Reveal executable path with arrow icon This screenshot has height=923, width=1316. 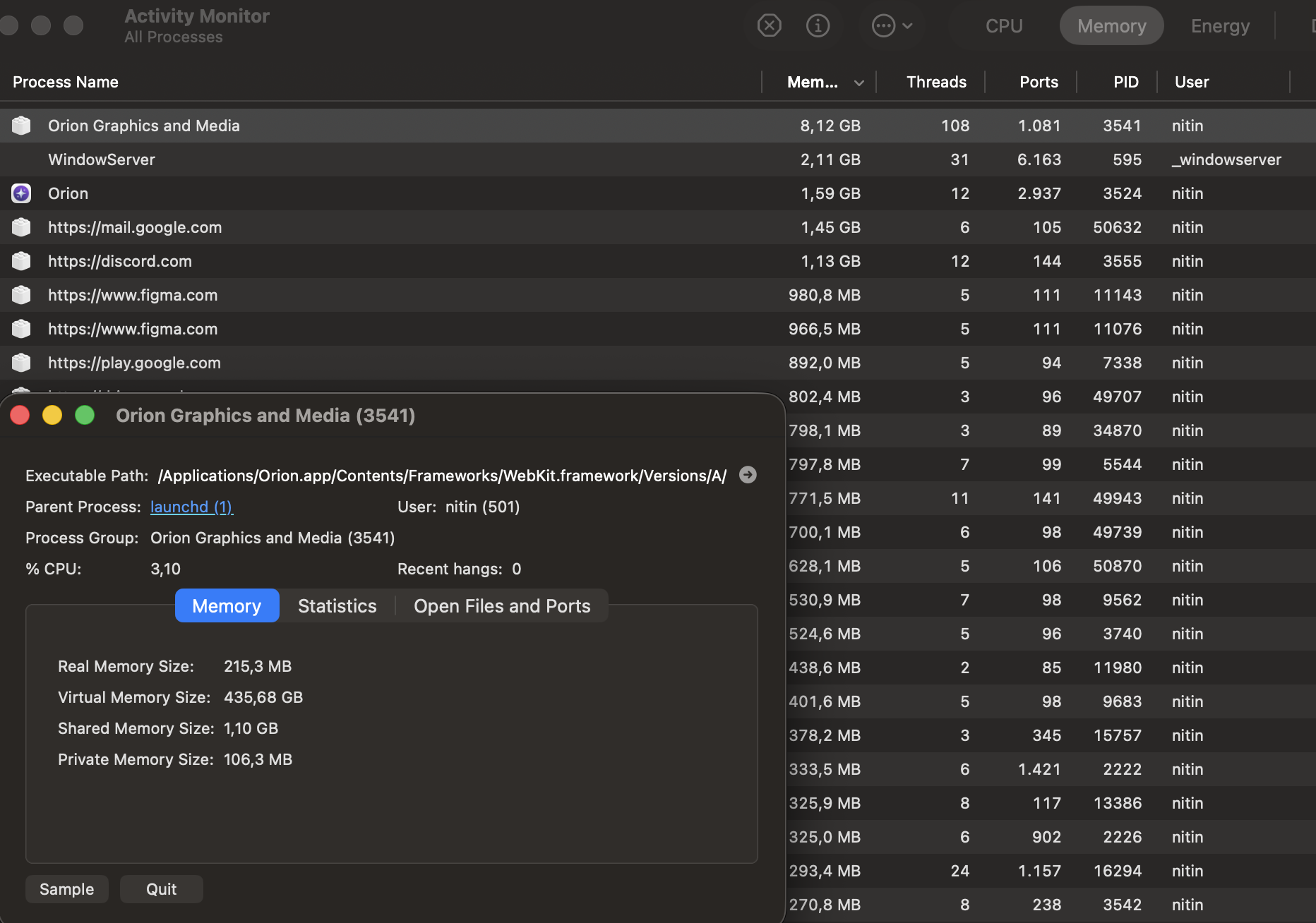(748, 475)
